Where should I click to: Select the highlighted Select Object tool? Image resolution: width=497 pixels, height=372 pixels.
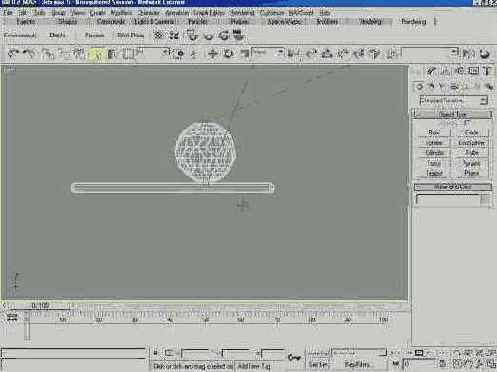tap(97, 54)
